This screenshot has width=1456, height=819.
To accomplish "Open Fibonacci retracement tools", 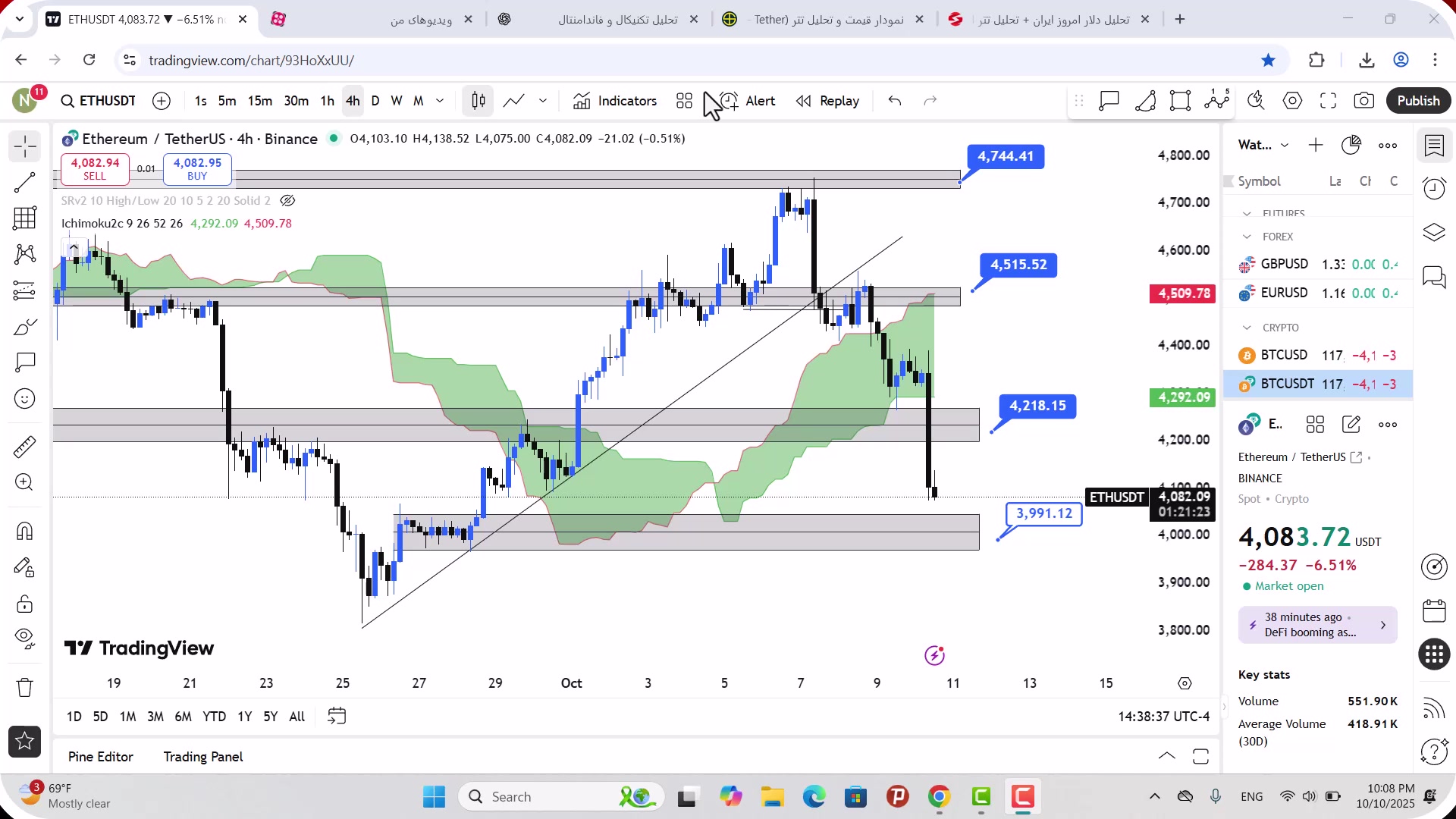I will click(25, 218).
